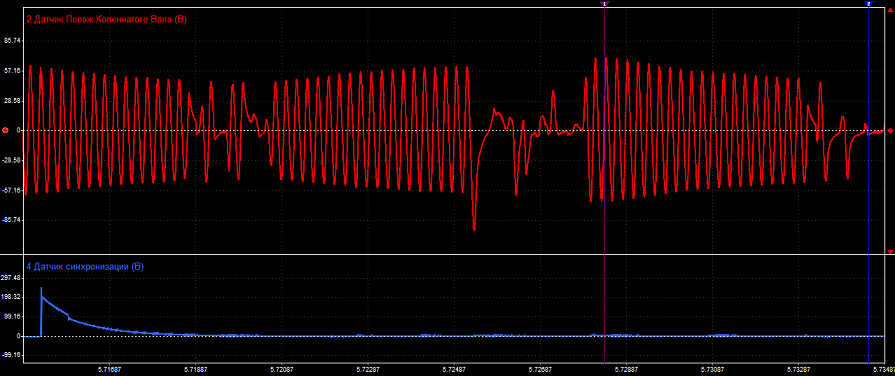Click the blue sync pulse spike peak
The height and width of the screenshot is (376, 895).
coord(41,289)
